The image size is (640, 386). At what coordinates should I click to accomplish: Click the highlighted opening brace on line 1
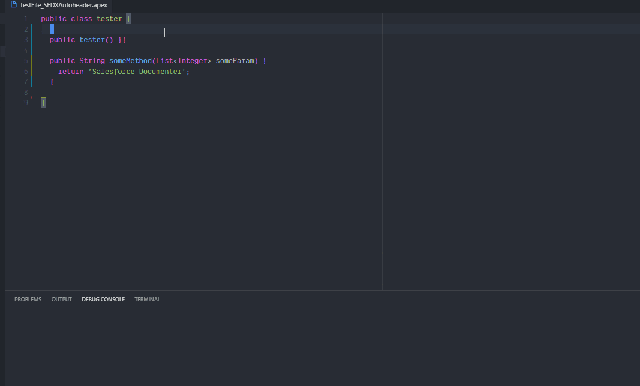click(x=128, y=19)
